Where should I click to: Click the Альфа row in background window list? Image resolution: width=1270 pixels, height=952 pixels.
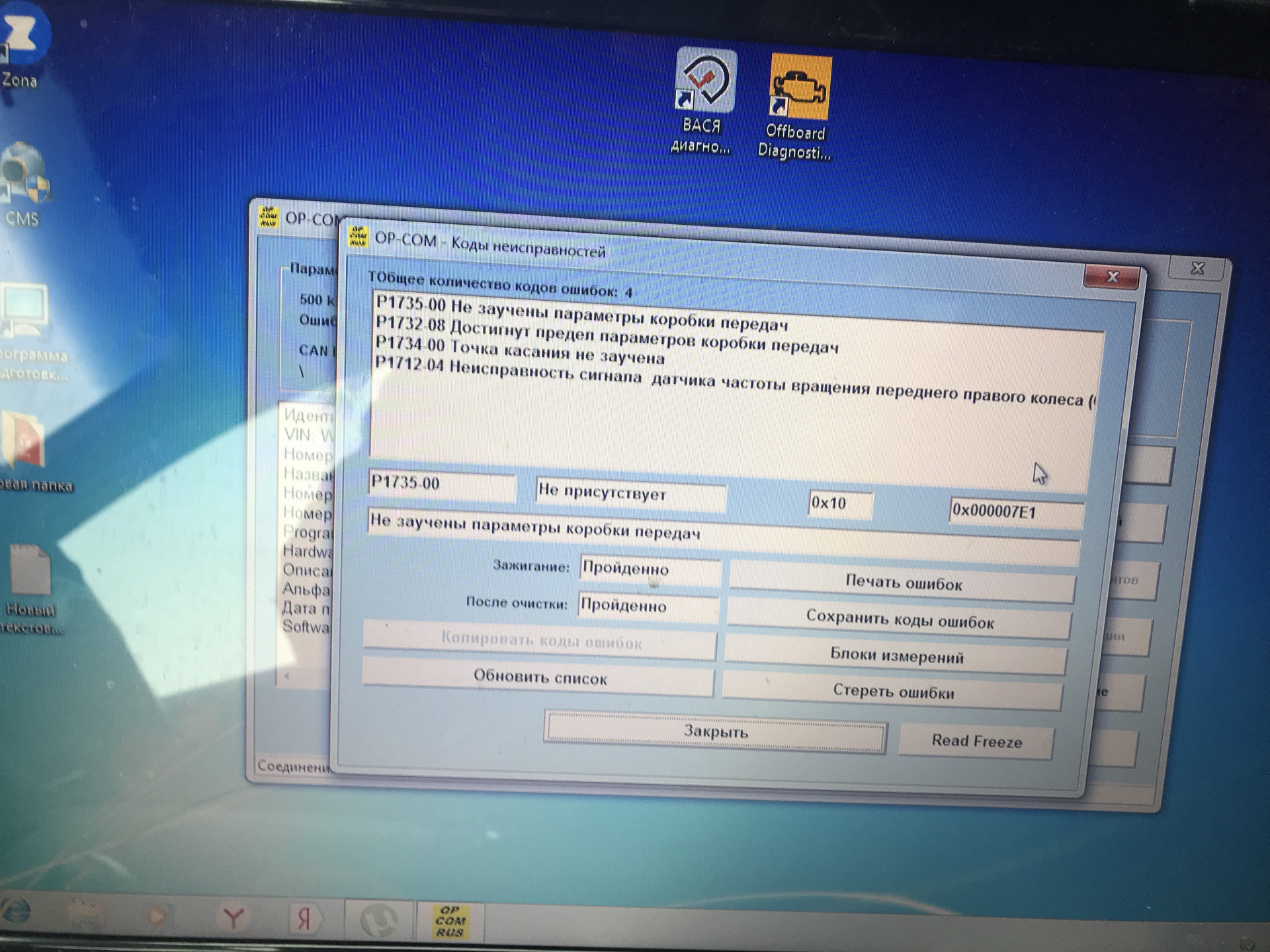point(306,589)
